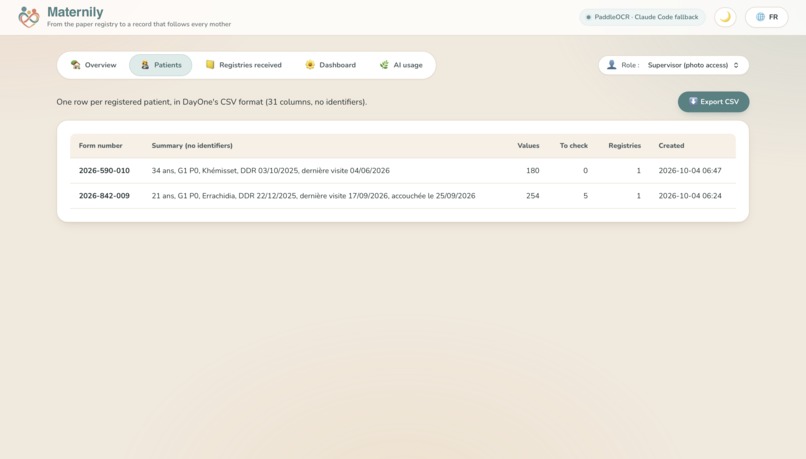Click the person icon beside Patients
This screenshot has width=806, height=459.
click(145, 65)
